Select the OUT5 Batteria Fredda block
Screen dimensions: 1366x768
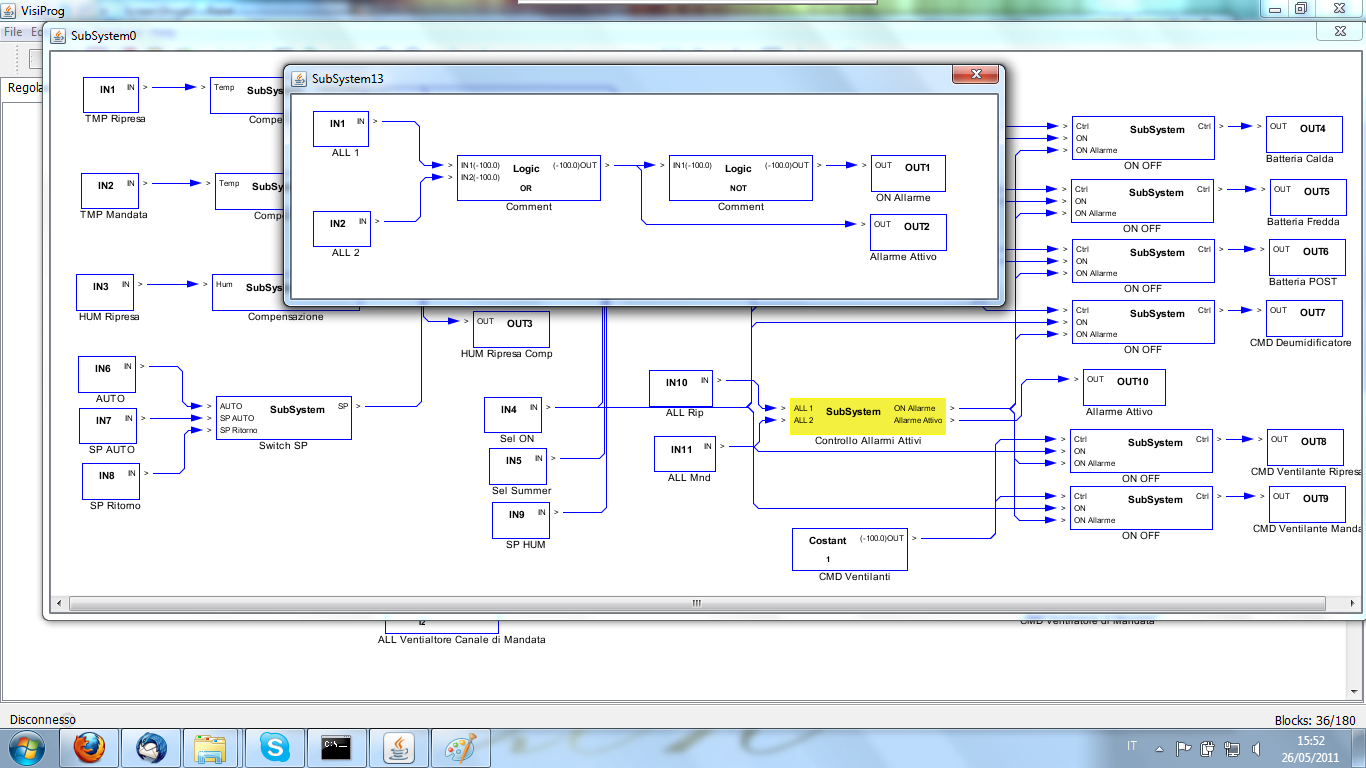coord(1307,197)
